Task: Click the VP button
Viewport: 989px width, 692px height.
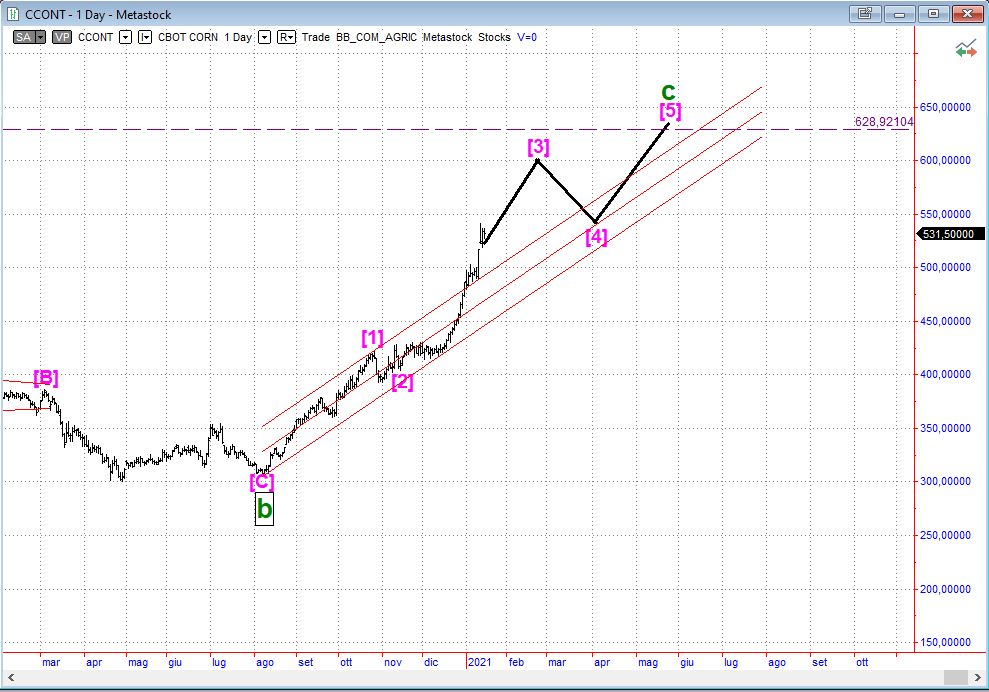Action: tap(62, 37)
